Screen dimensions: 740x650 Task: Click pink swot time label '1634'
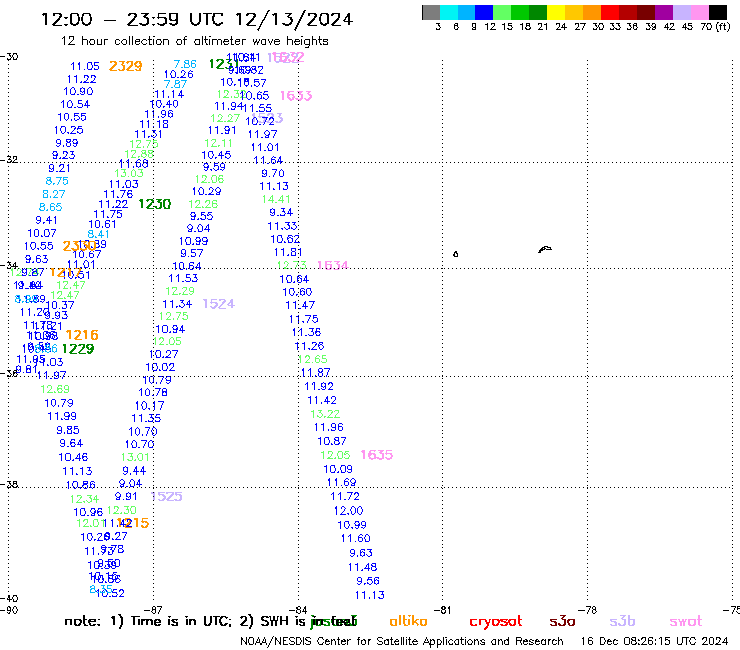click(333, 265)
